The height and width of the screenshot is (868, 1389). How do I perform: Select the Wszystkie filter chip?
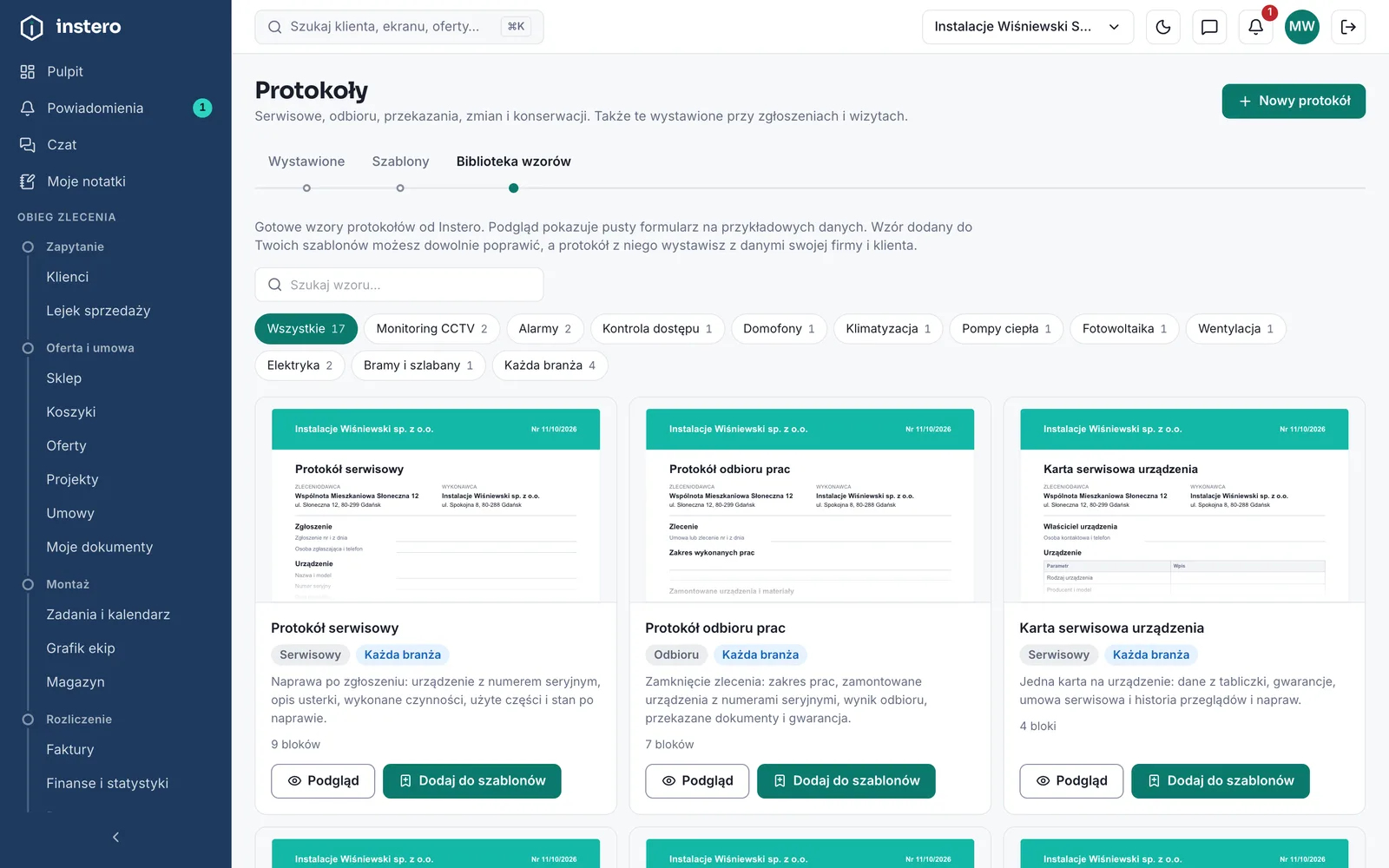[306, 329]
